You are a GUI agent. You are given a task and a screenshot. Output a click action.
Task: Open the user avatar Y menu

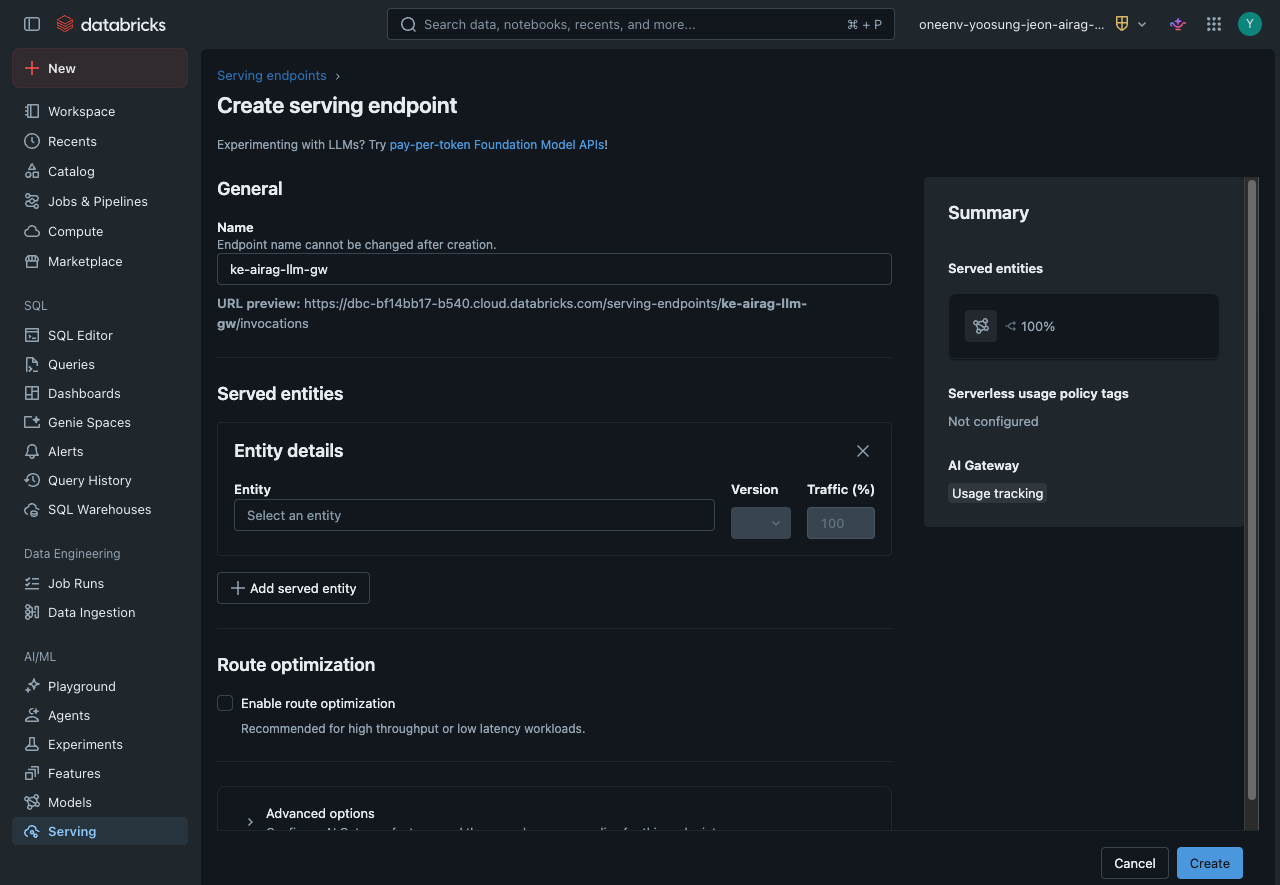tap(1250, 24)
